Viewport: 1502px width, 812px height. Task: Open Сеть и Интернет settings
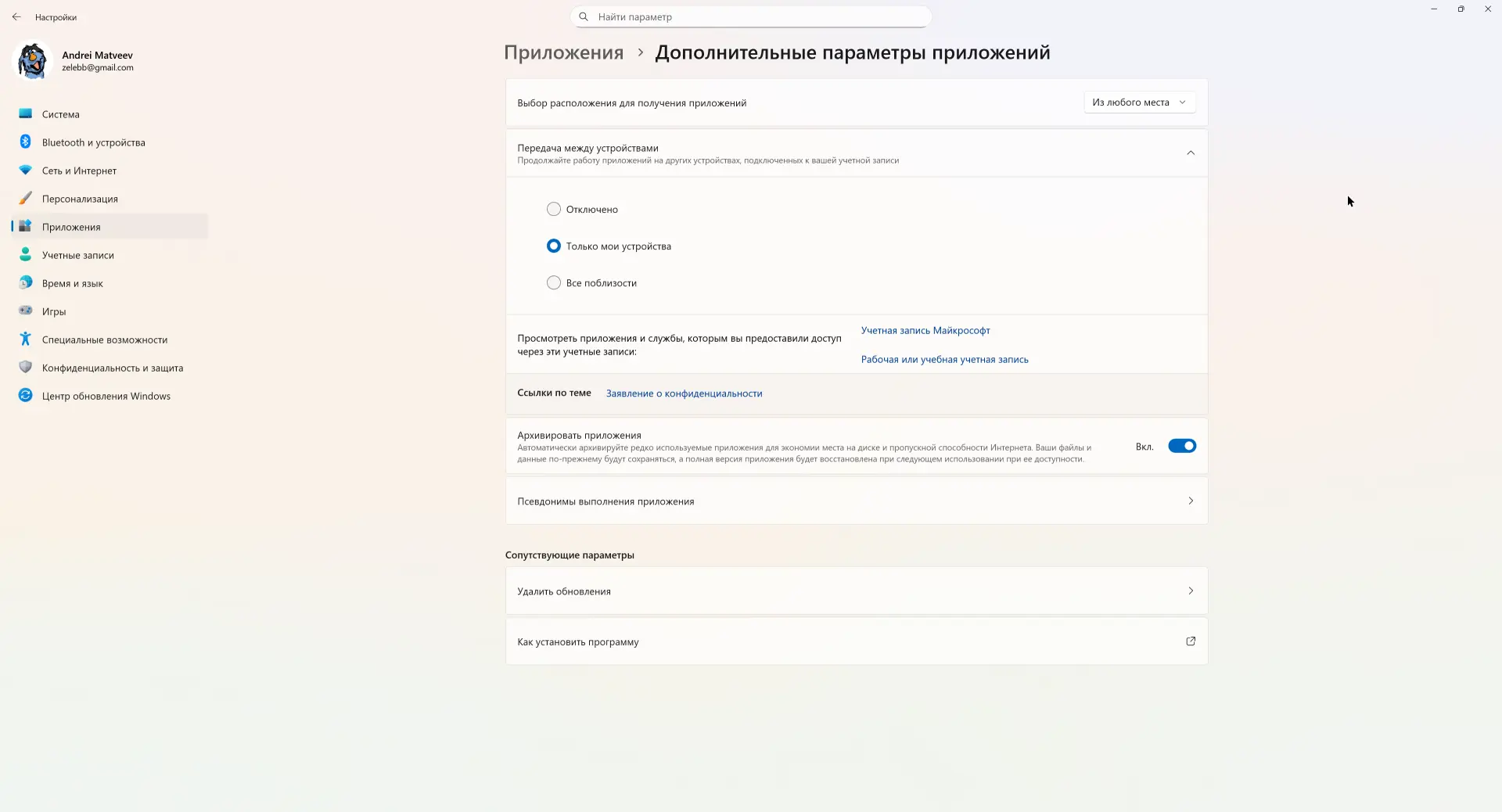click(78, 171)
